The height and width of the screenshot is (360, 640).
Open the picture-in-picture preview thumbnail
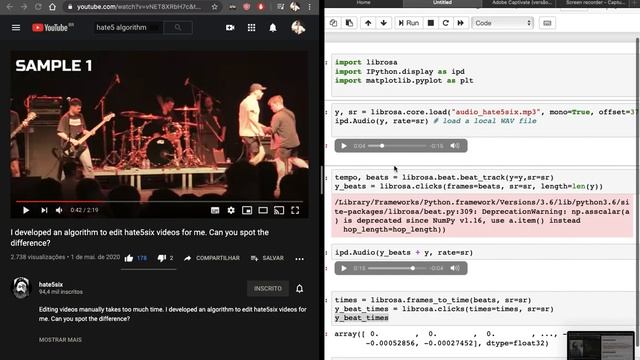[601, 346]
